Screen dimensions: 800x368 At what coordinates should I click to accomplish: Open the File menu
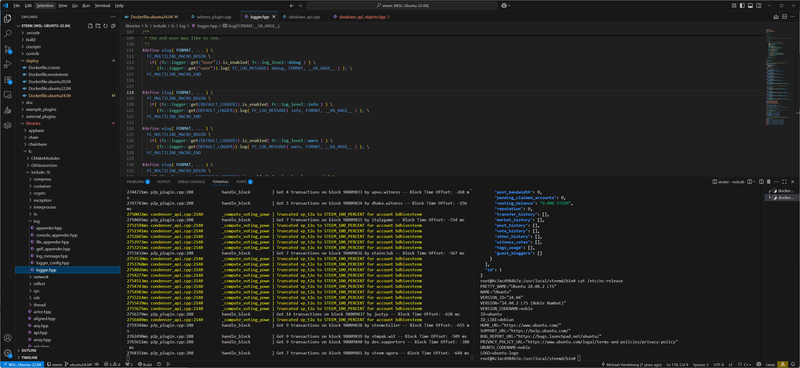click(16, 5)
